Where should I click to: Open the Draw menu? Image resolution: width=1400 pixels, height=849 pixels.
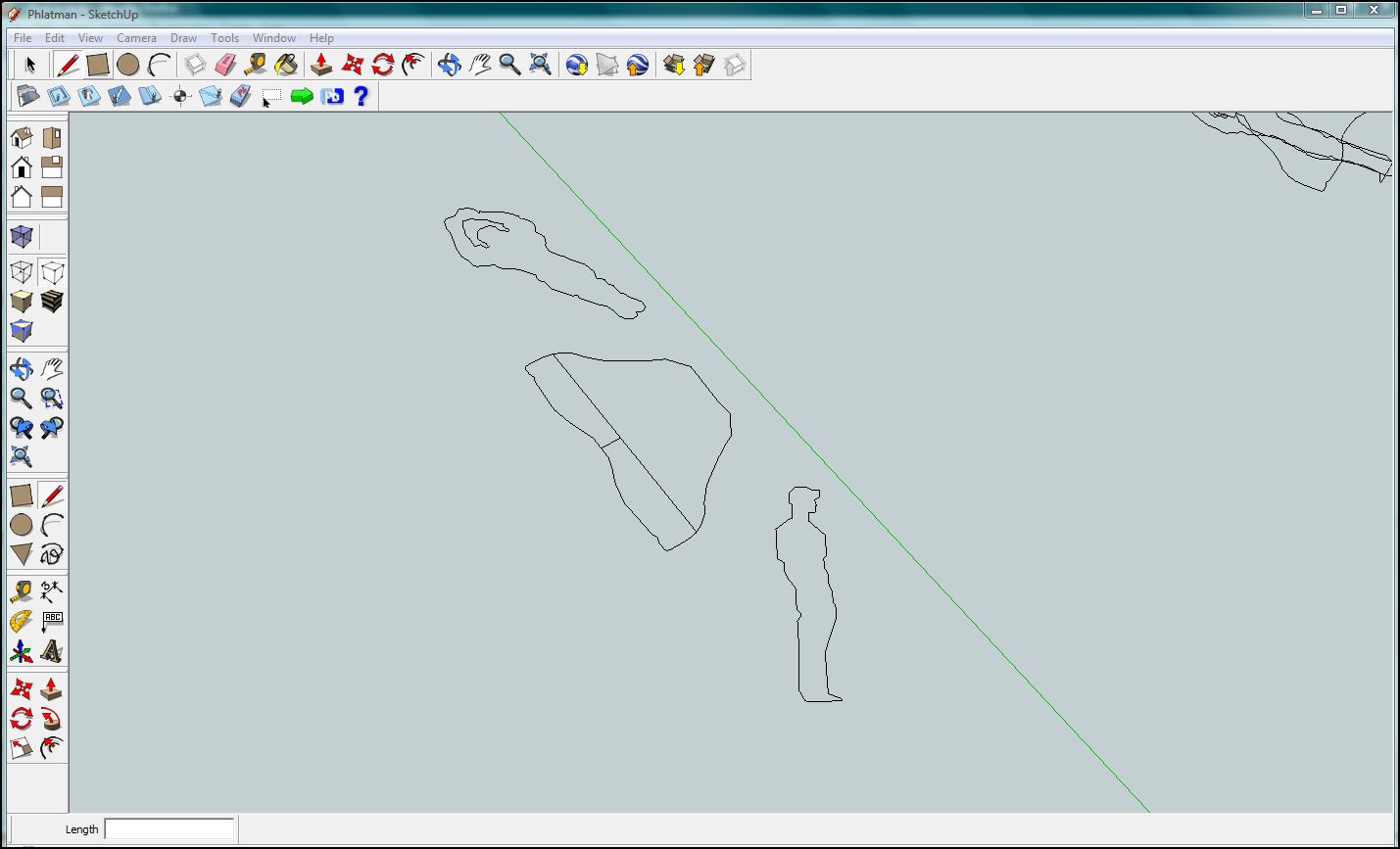[183, 38]
